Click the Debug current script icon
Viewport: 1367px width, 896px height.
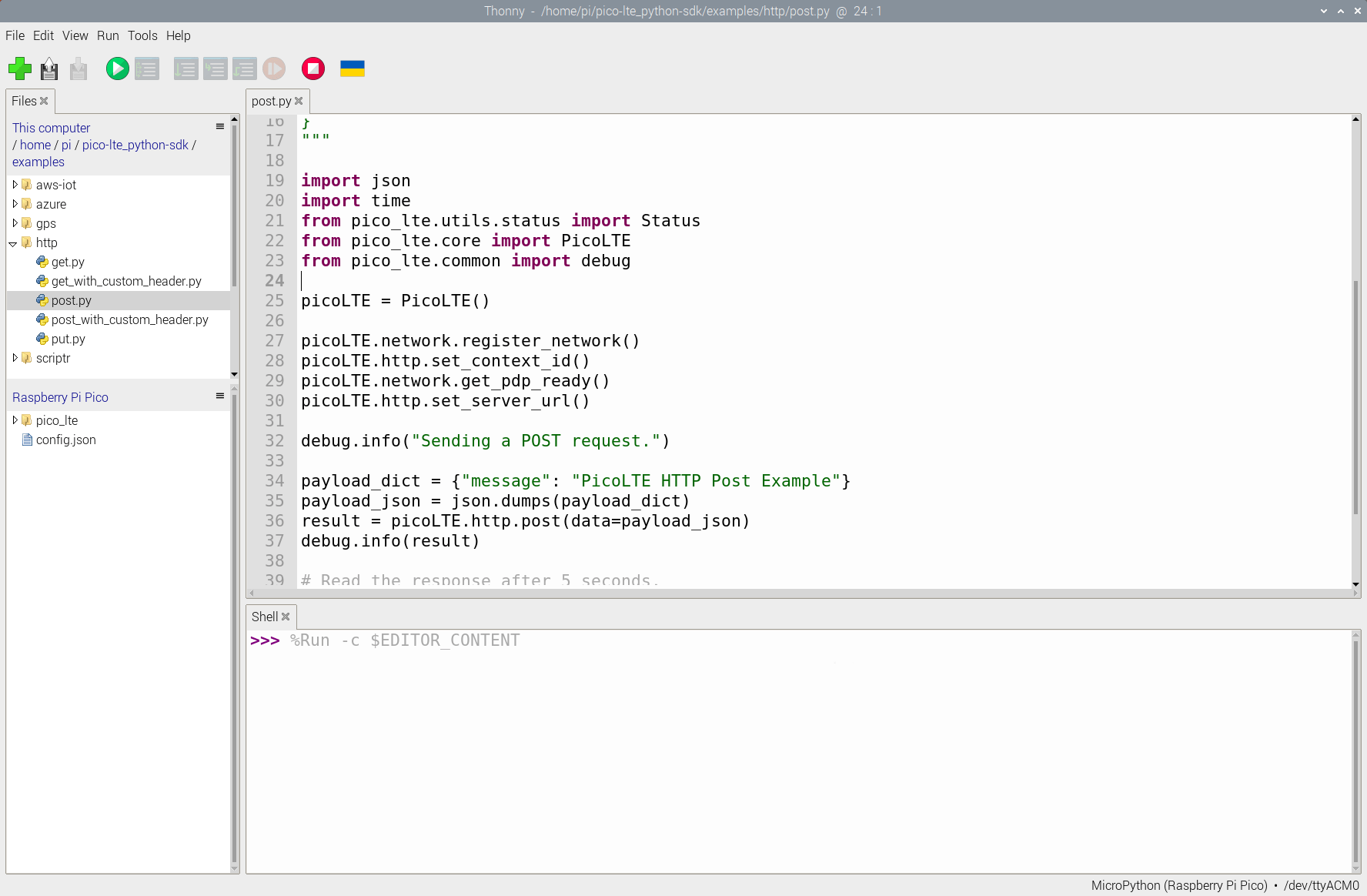[x=146, y=69]
